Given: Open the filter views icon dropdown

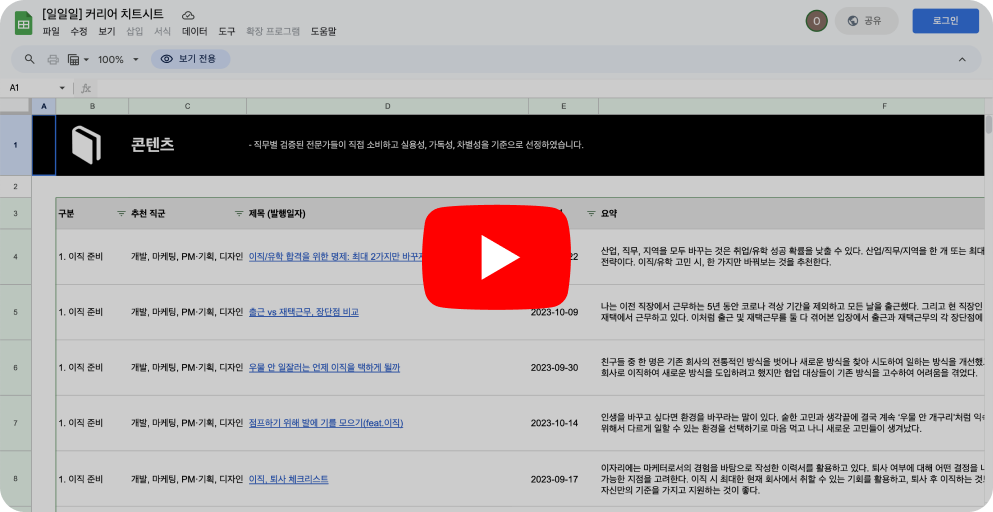Looking at the screenshot, I should (x=78, y=60).
